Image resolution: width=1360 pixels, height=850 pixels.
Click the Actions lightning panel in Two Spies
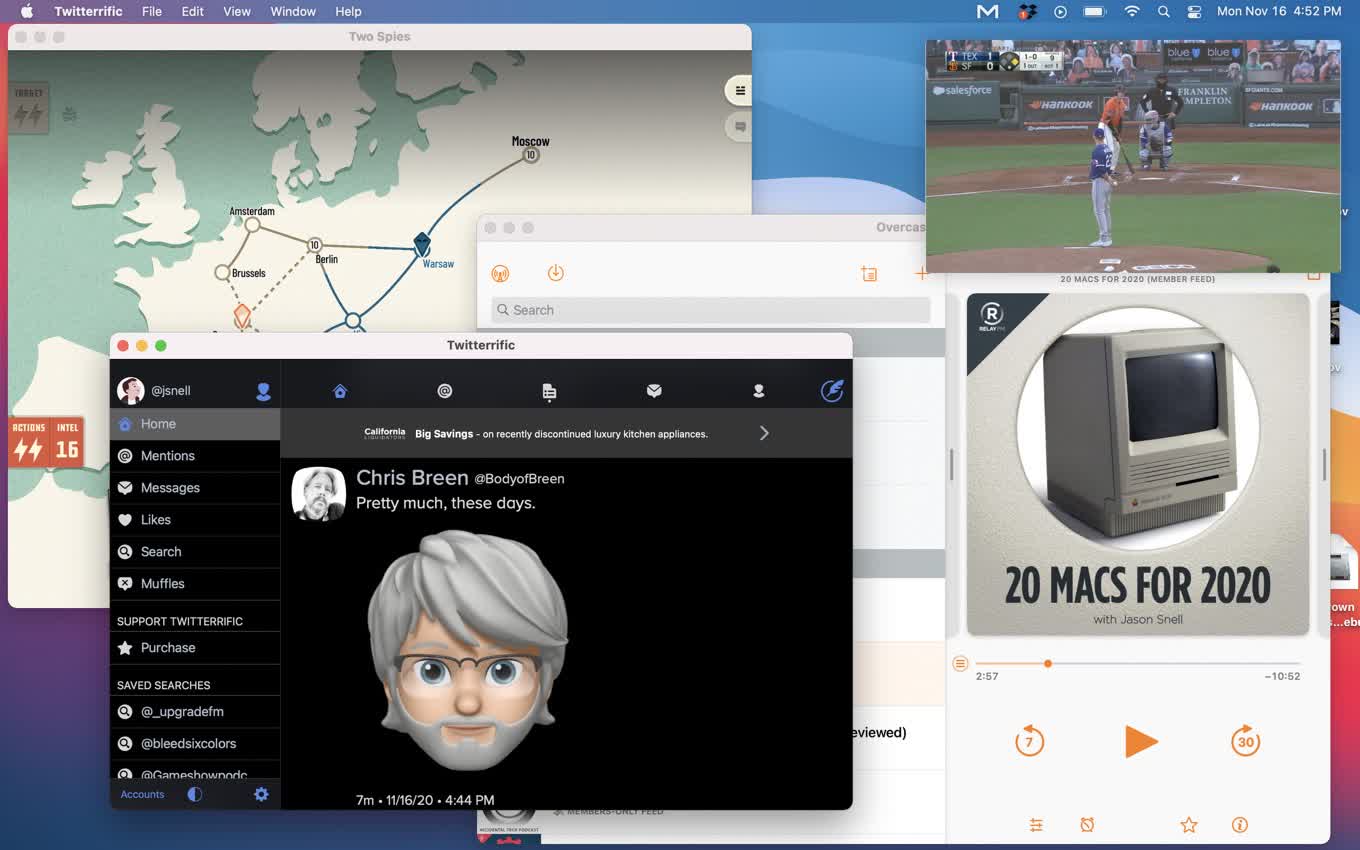(x=28, y=443)
